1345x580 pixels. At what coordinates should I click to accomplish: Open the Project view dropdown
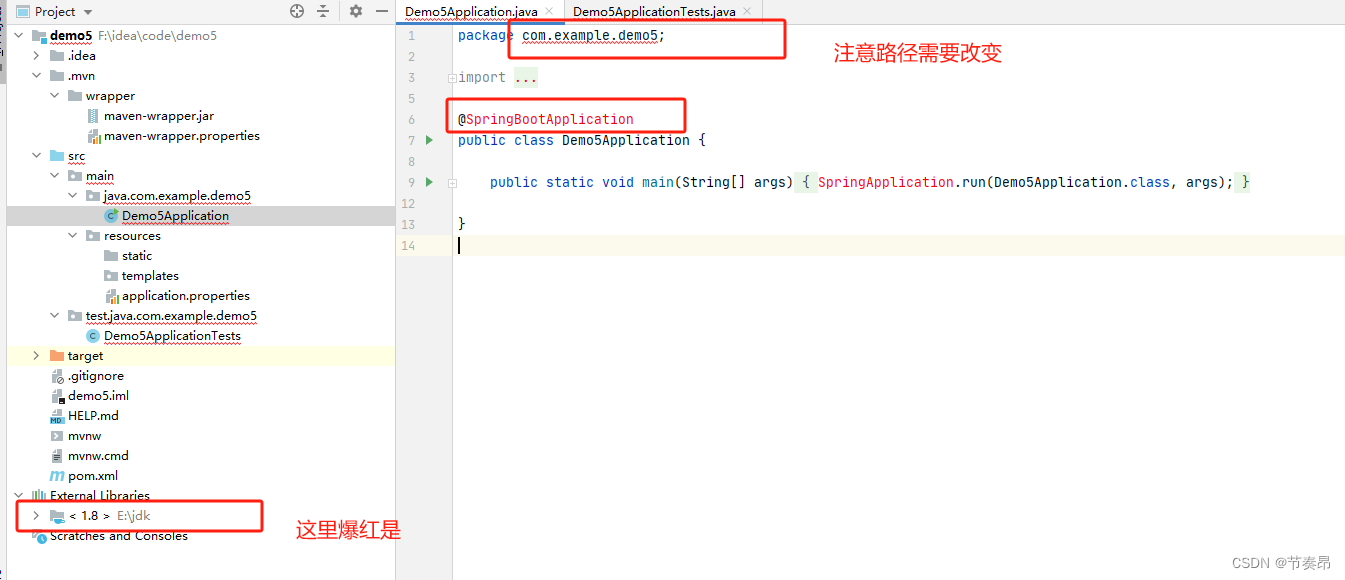(x=88, y=12)
